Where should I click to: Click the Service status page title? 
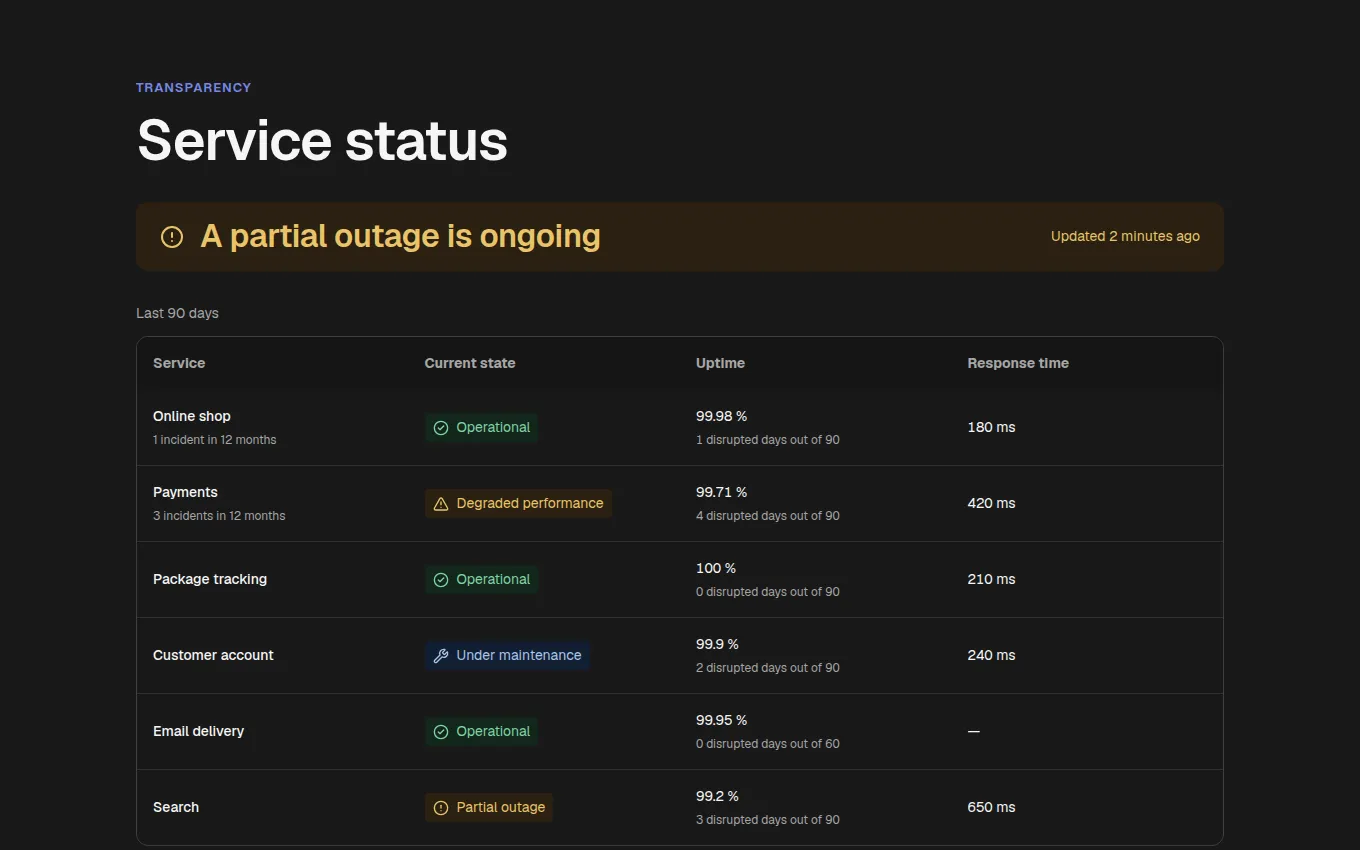(x=322, y=140)
